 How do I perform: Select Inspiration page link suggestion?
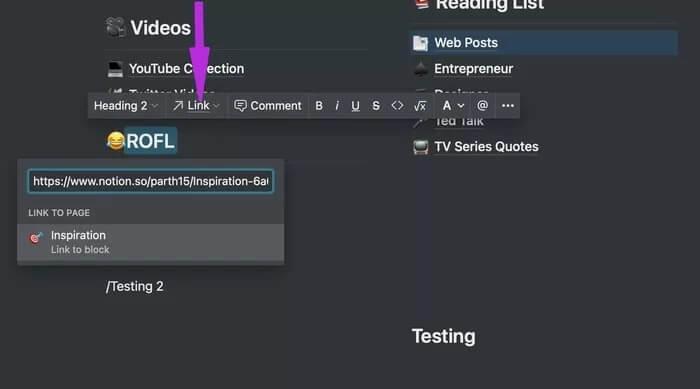150,242
